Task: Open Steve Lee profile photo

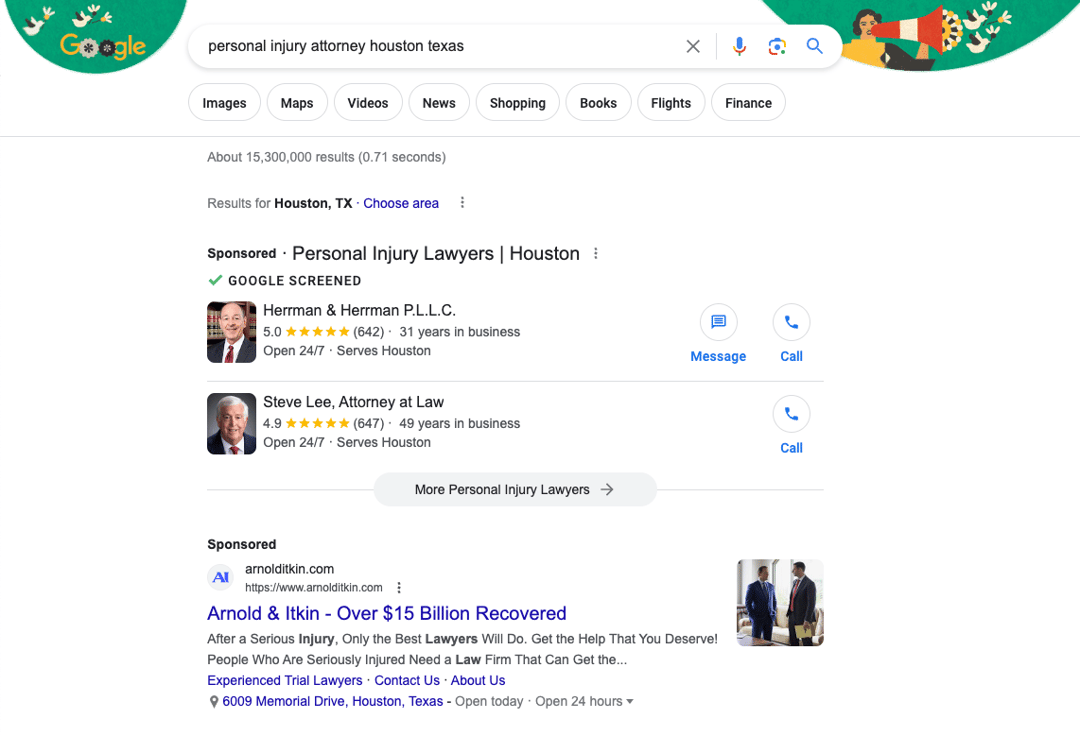Action: [231, 423]
